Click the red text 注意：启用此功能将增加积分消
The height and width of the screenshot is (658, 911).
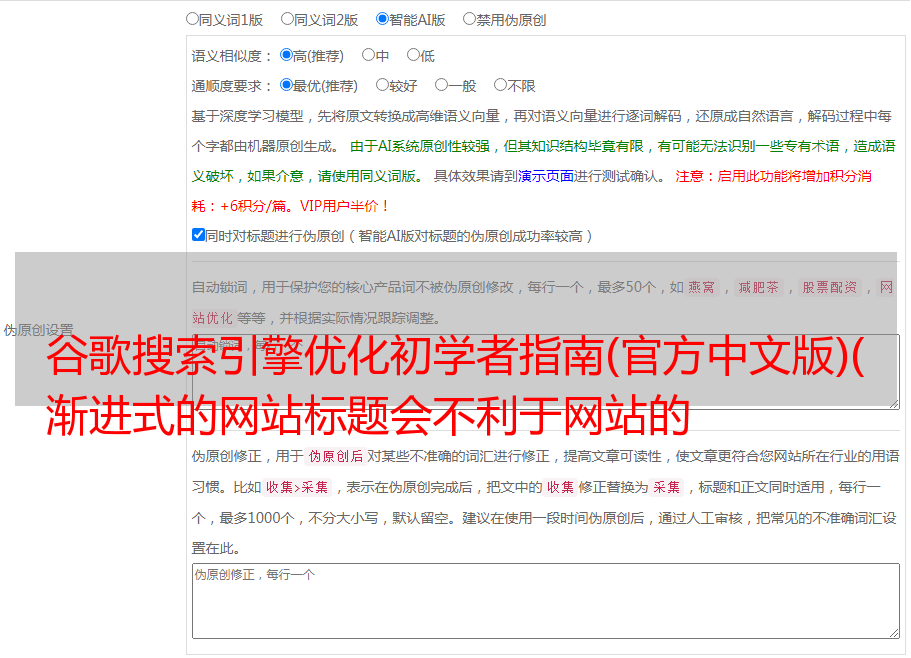[773, 176]
